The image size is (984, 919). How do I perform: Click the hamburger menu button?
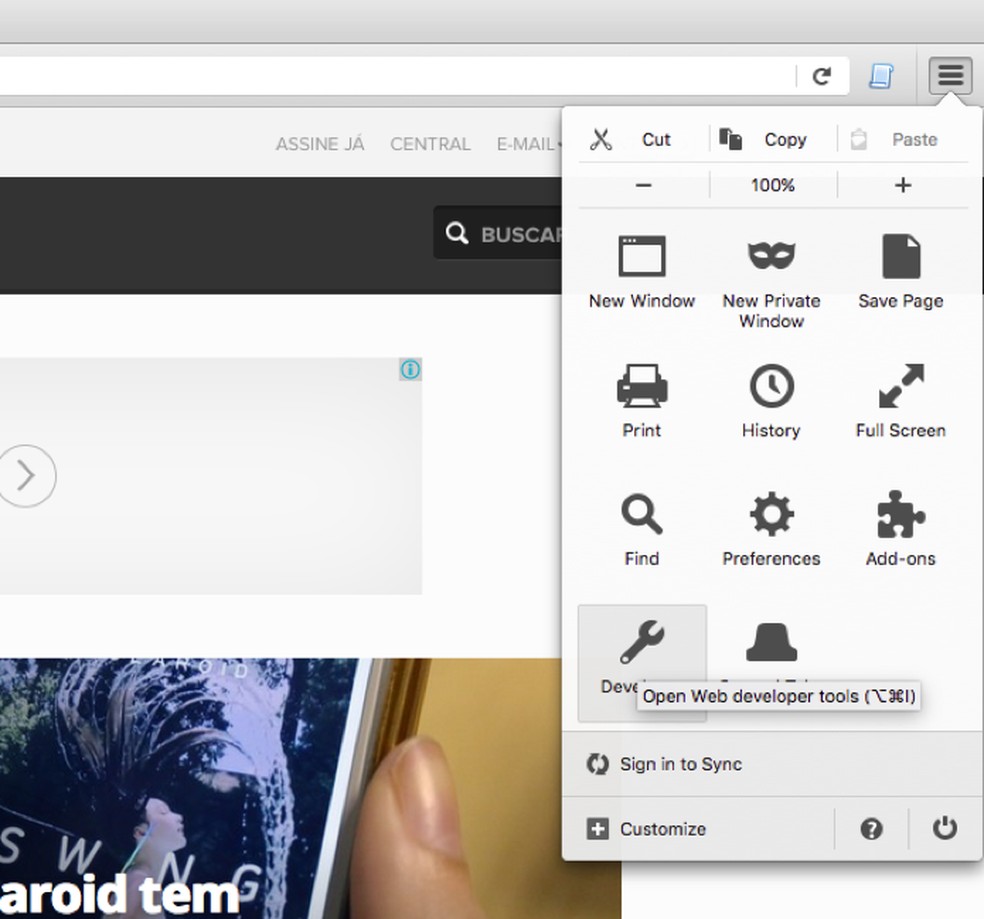950,75
